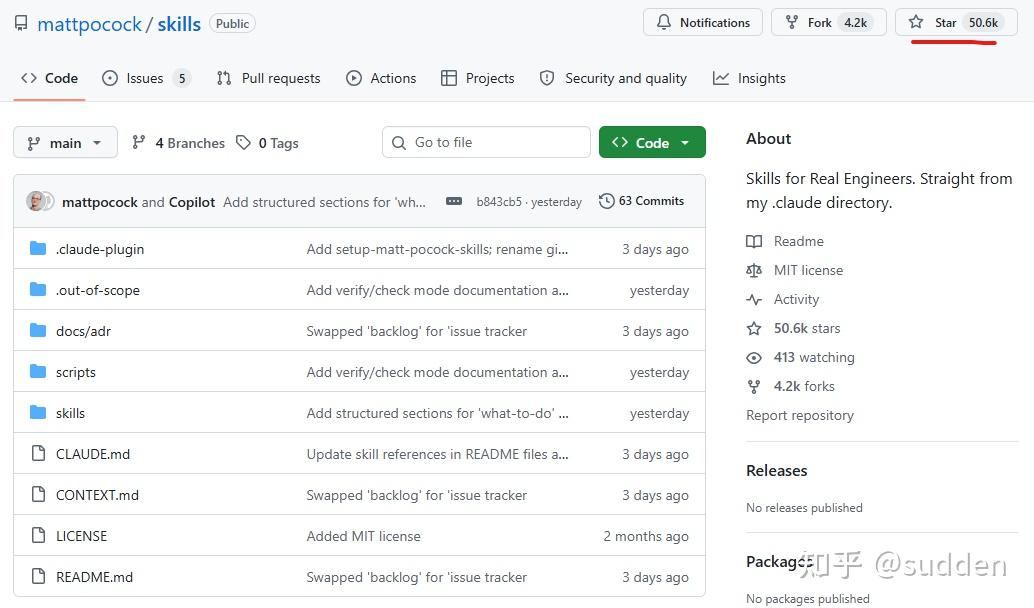Click the mattpocock avatar image

[x=35, y=201]
